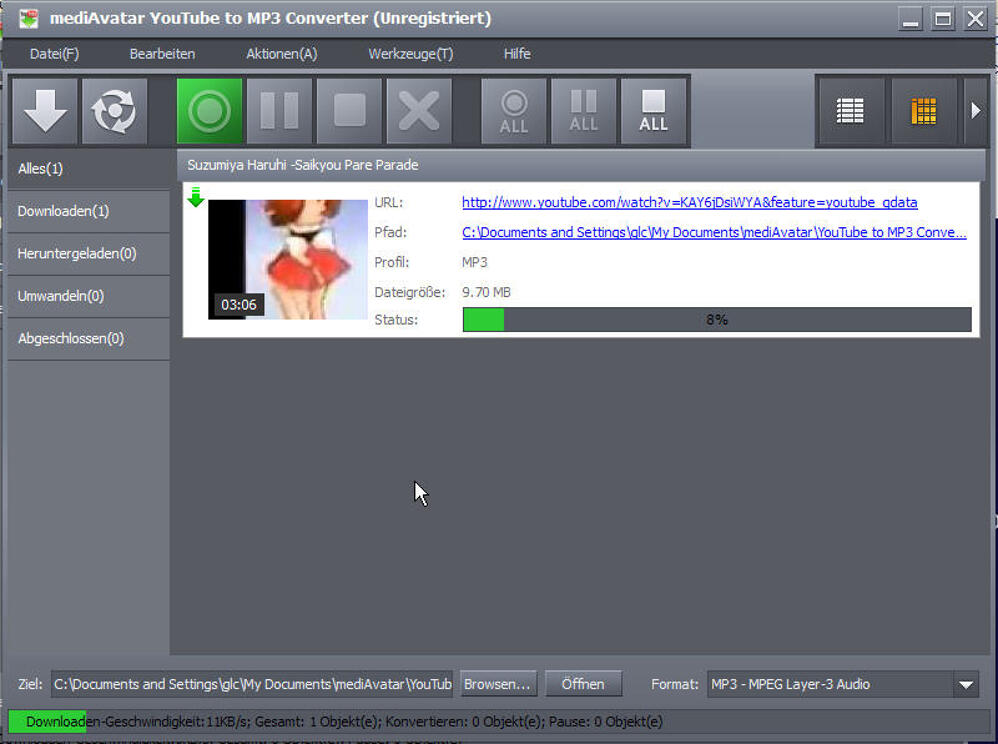Click the green downloading arrow status icon
The width and height of the screenshot is (998, 744).
tap(195, 197)
